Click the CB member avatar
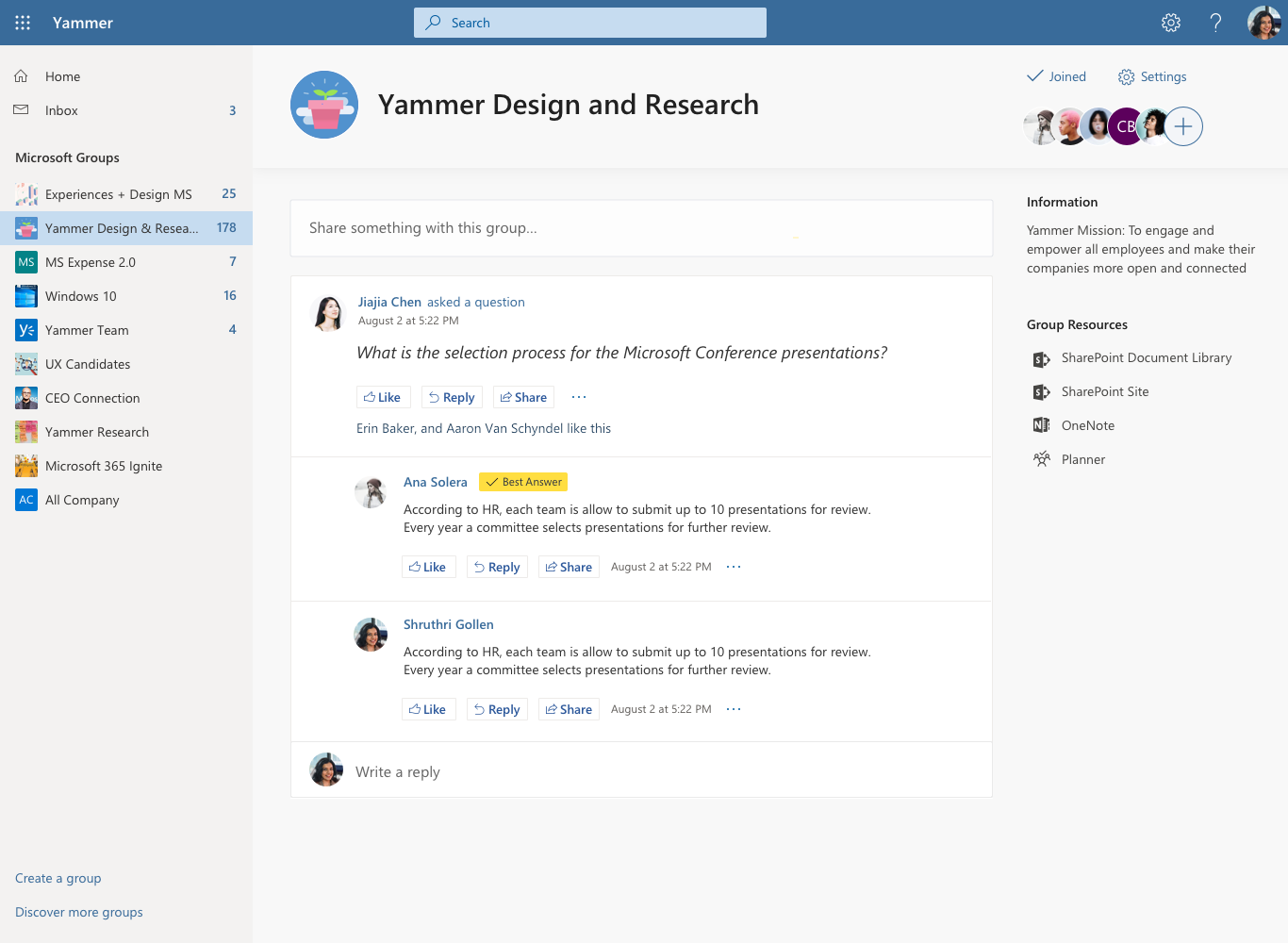This screenshot has height=943, width=1288. pos(1126,126)
